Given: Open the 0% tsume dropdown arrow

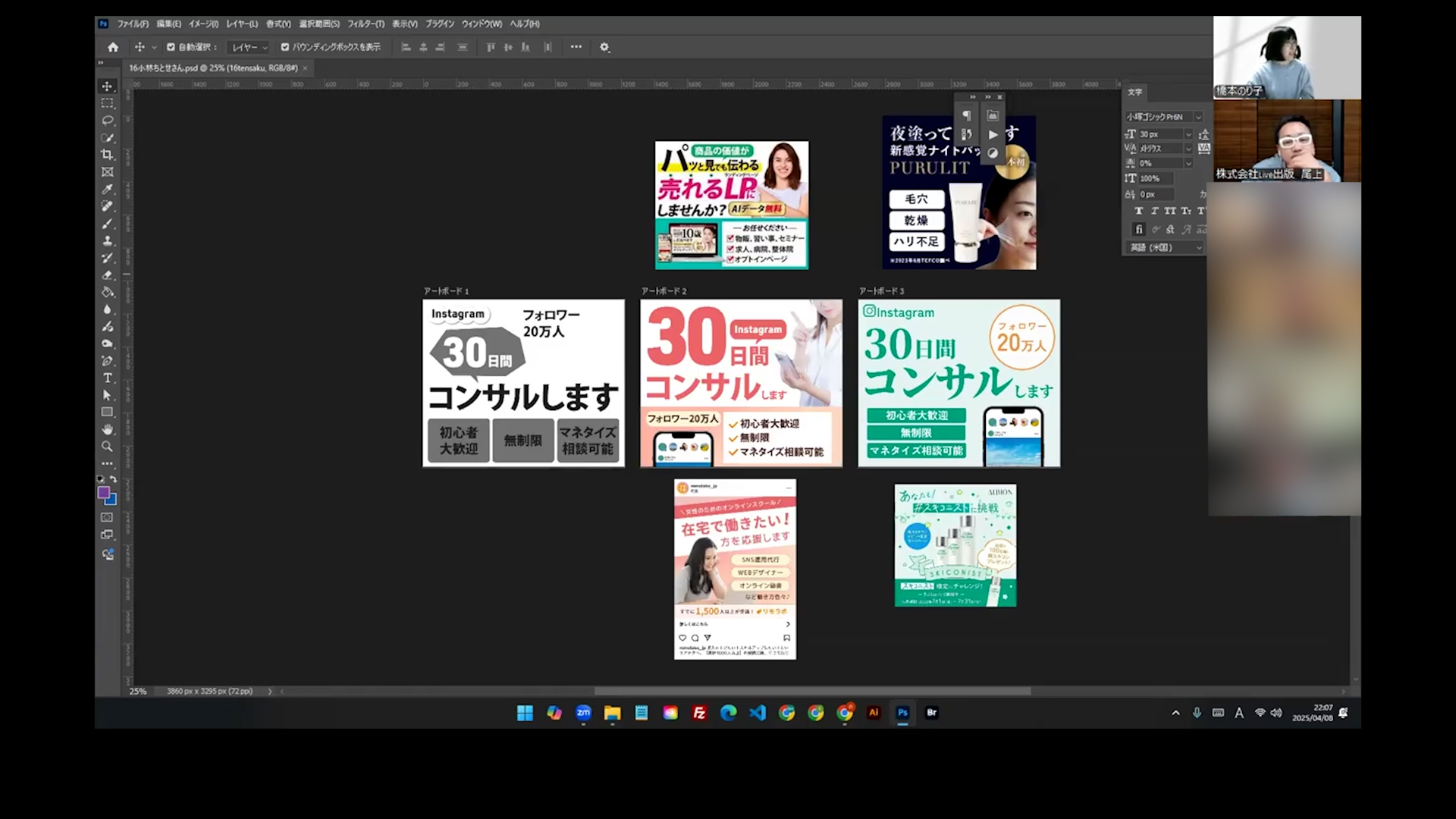Looking at the screenshot, I should [1188, 163].
